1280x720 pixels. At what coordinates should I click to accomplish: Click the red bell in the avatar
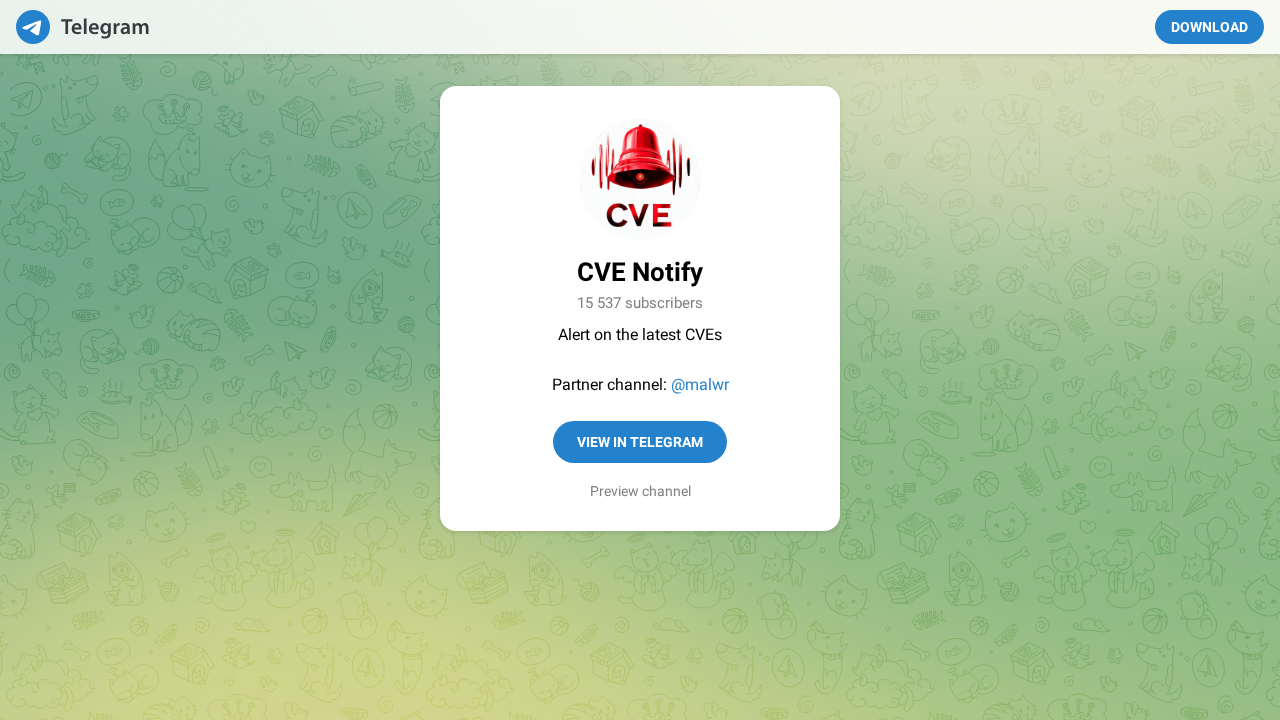click(x=640, y=157)
